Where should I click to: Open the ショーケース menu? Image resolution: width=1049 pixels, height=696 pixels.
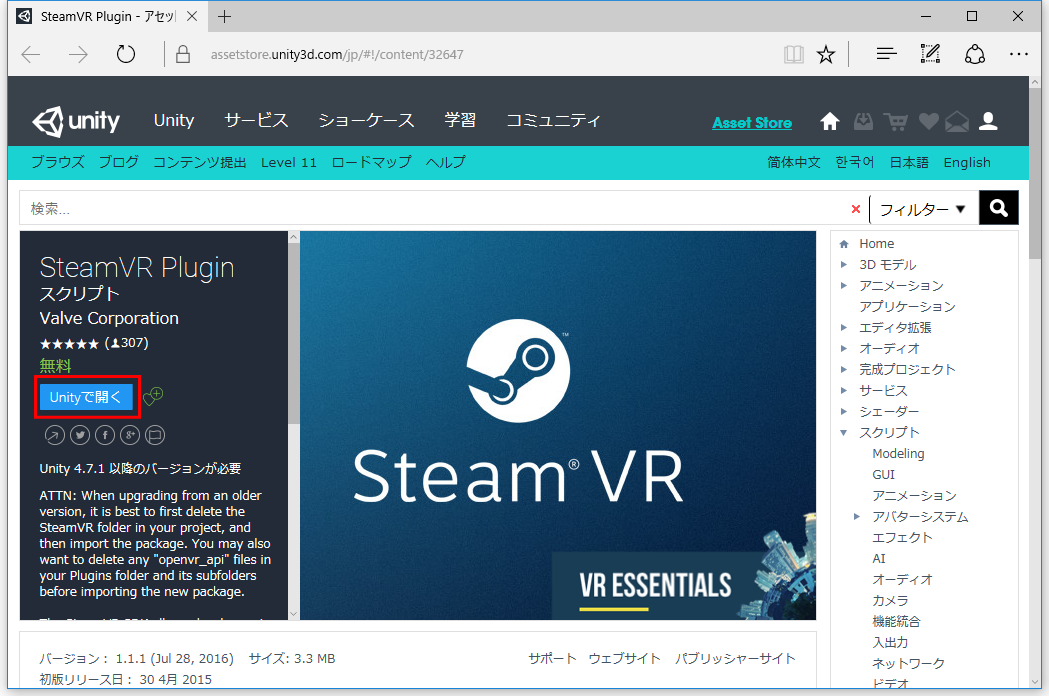pos(366,120)
